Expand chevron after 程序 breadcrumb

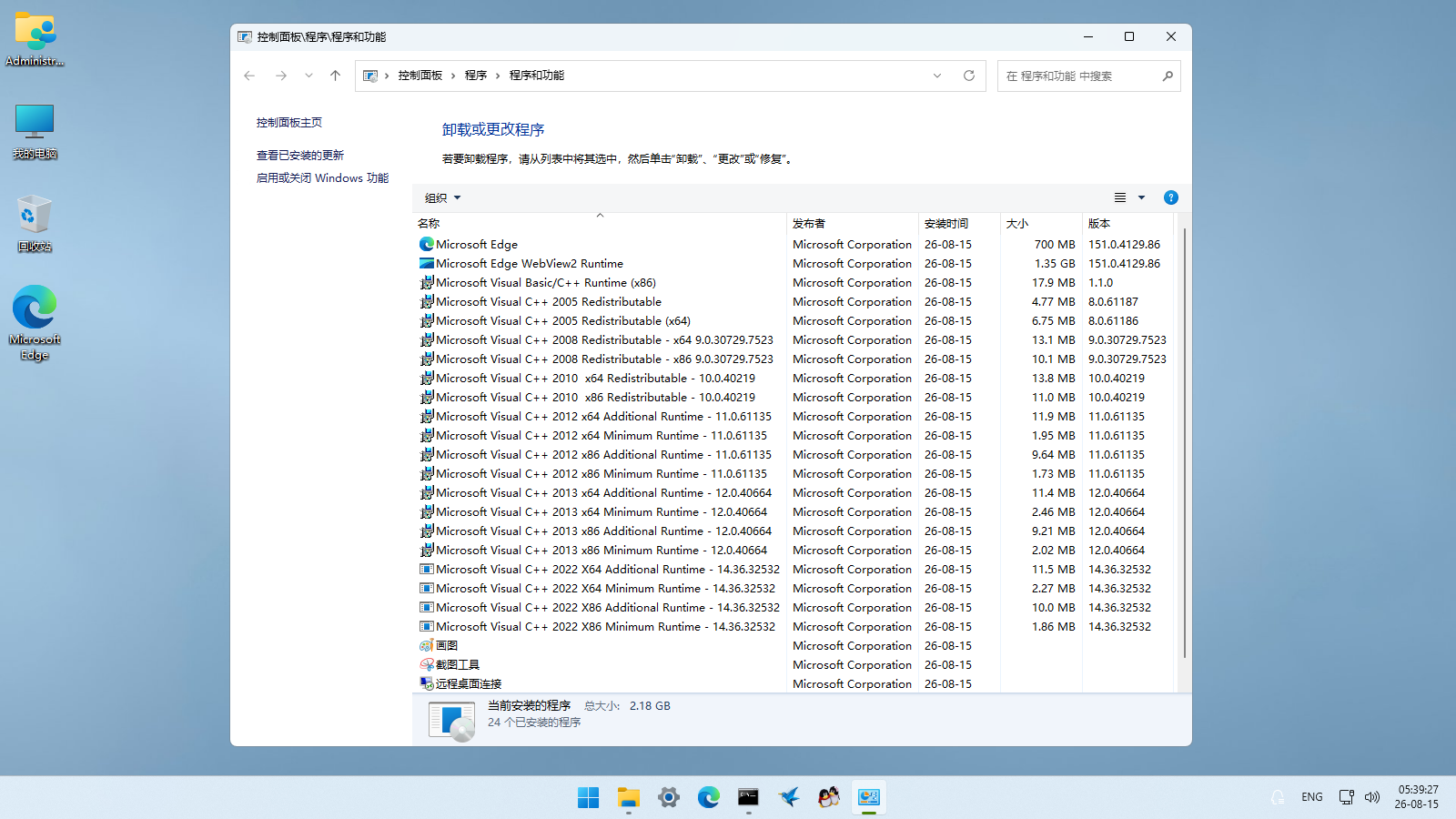point(498,76)
